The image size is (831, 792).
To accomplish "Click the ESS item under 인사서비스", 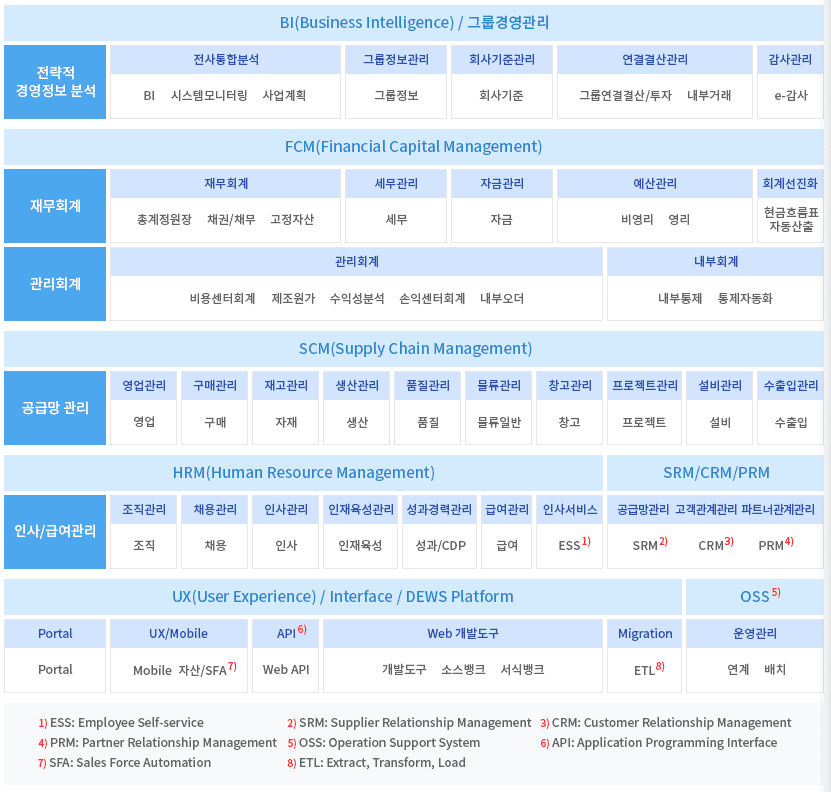I will [570, 546].
